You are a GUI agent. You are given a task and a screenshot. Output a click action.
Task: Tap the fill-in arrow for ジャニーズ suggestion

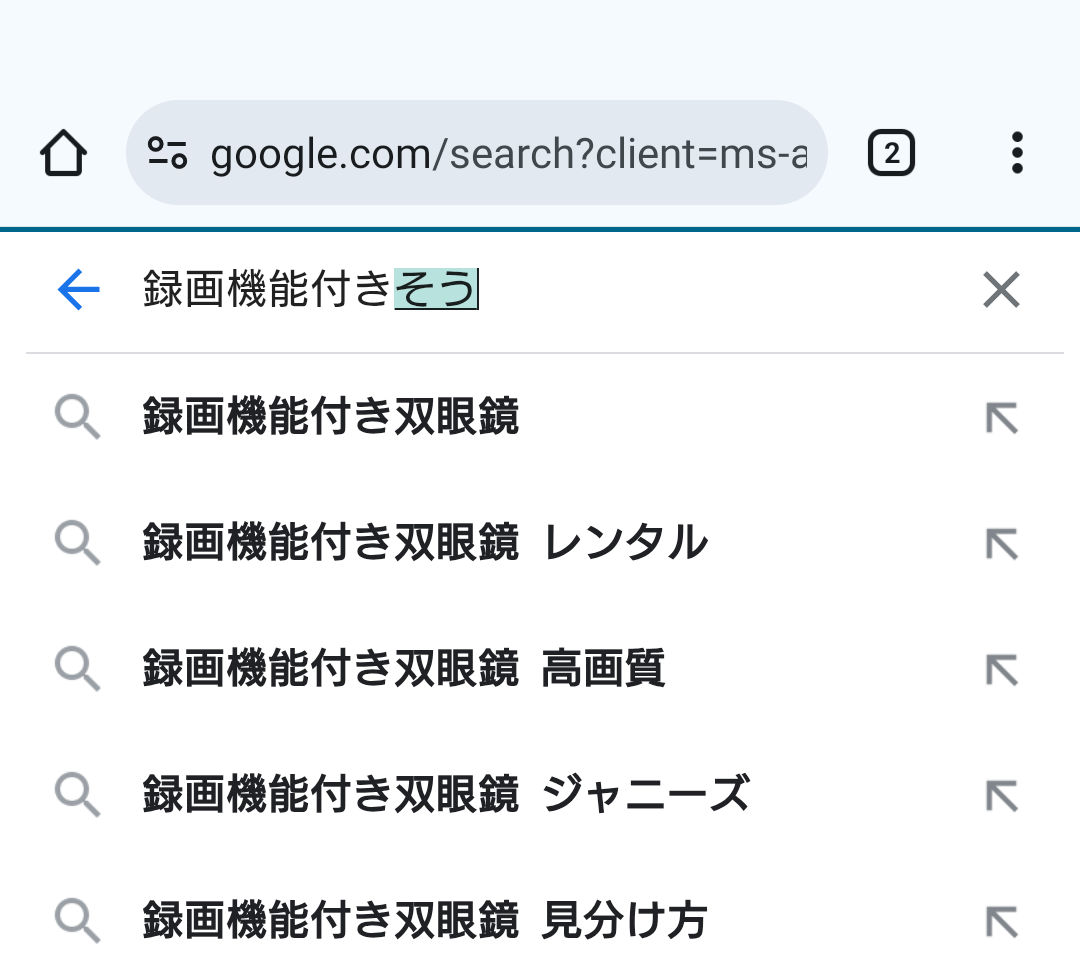tap(1001, 796)
